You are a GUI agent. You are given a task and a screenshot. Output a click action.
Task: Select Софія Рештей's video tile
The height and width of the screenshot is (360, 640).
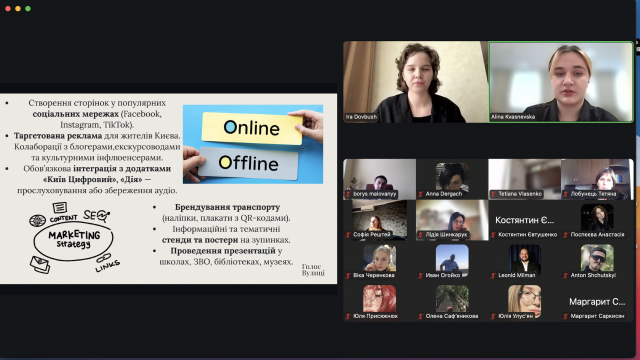pos(380,220)
